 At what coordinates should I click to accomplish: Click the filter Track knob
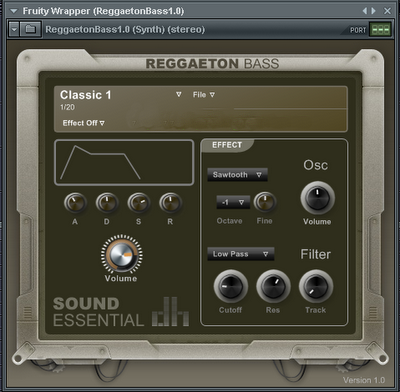point(316,287)
